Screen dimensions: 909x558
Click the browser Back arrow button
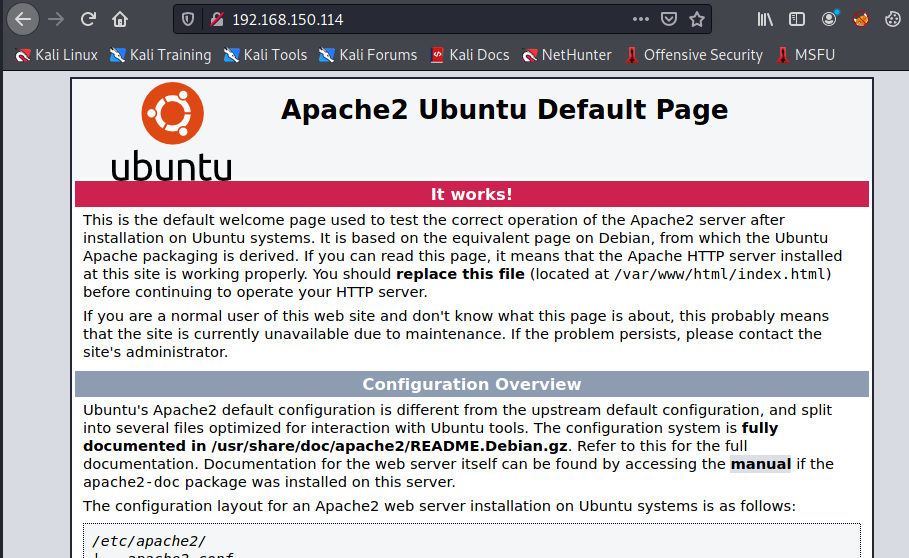[23, 19]
